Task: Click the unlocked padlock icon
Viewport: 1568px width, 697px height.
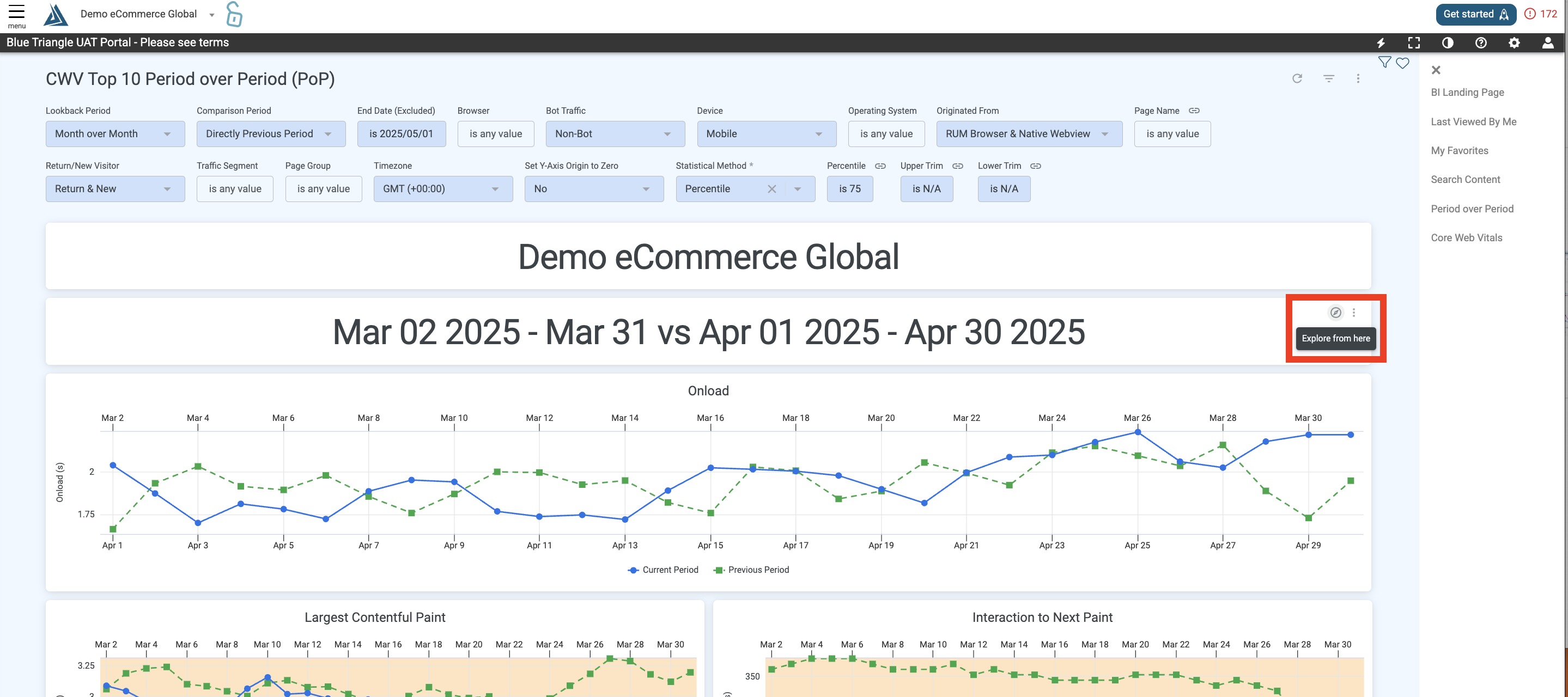Action: pos(234,14)
